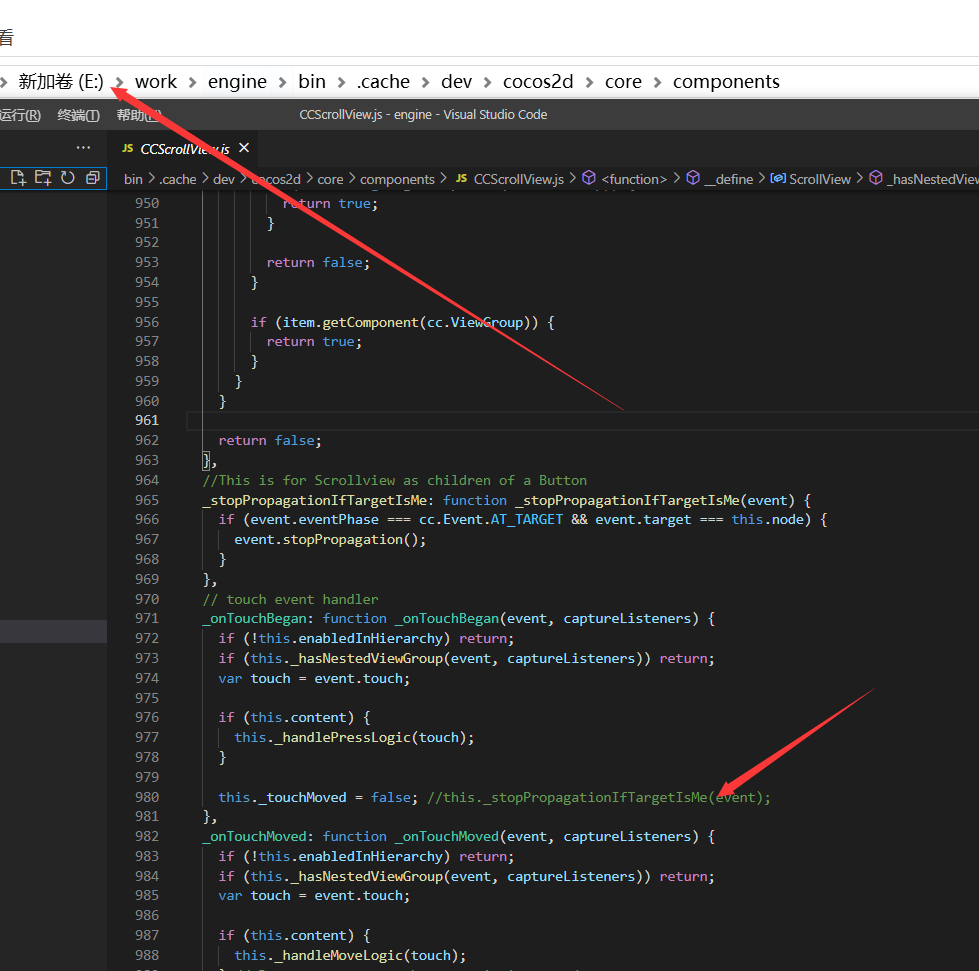Click line number 971 in the gutter
Image resolution: width=979 pixels, height=971 pixels.
point(147,618)
